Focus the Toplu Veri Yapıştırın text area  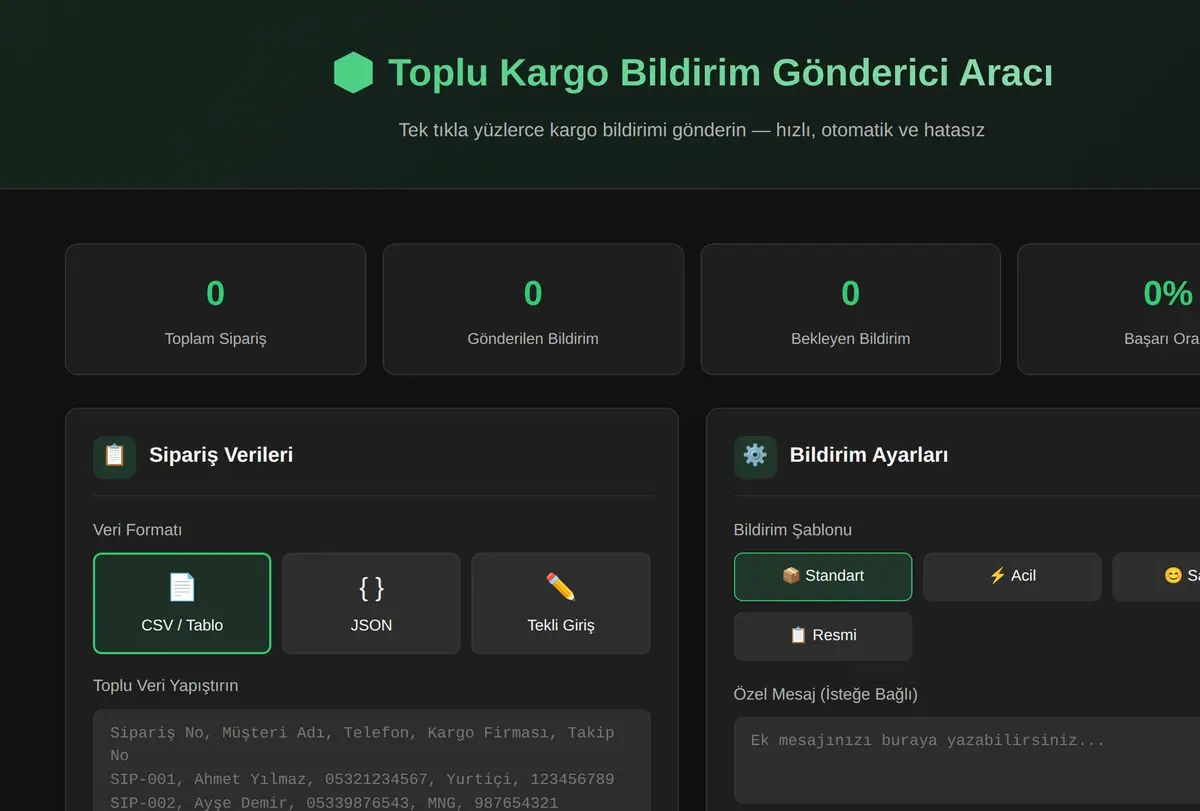(x=372, y=760)
